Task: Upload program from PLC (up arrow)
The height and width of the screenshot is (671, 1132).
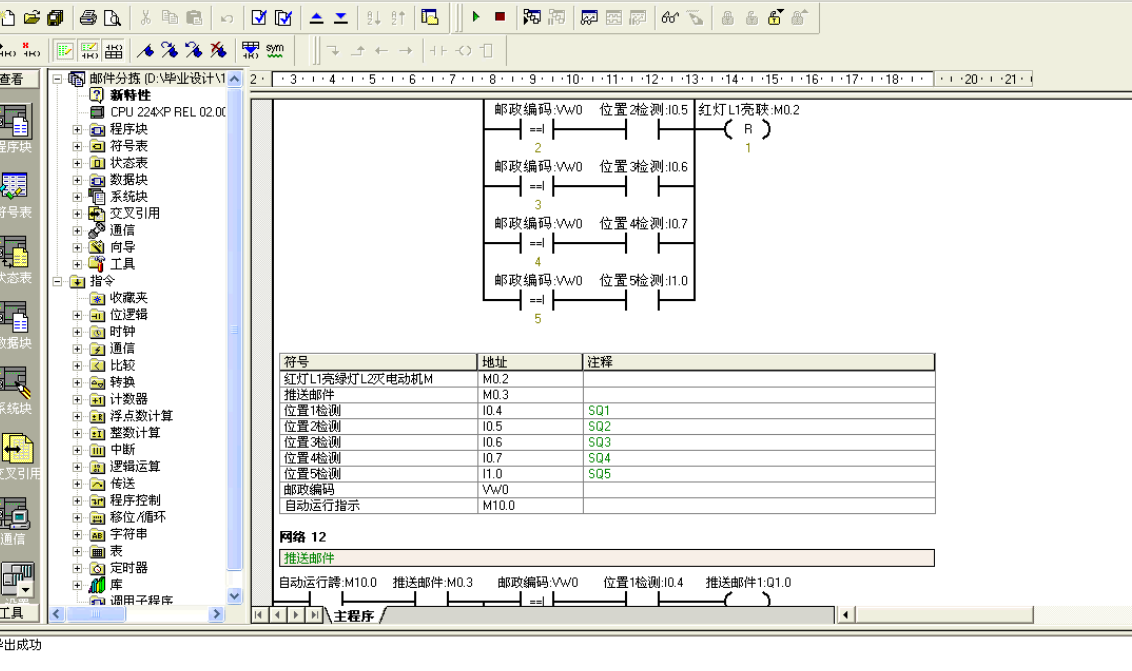Action: 316,17
